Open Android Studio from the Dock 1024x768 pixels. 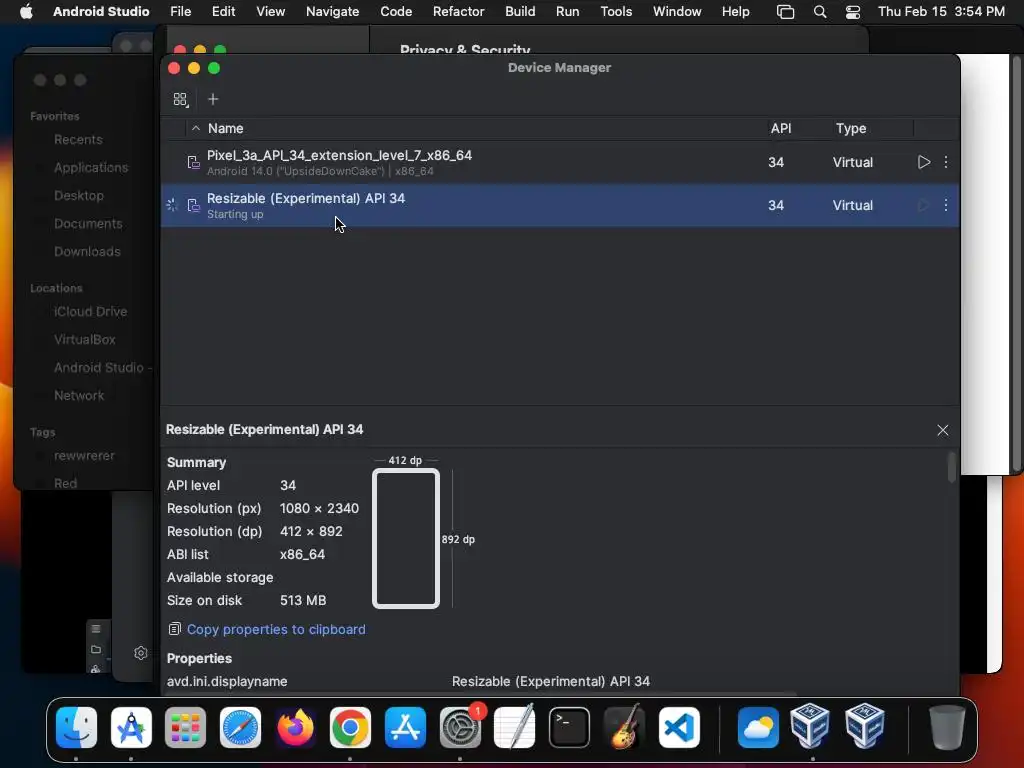click(131, 727)
